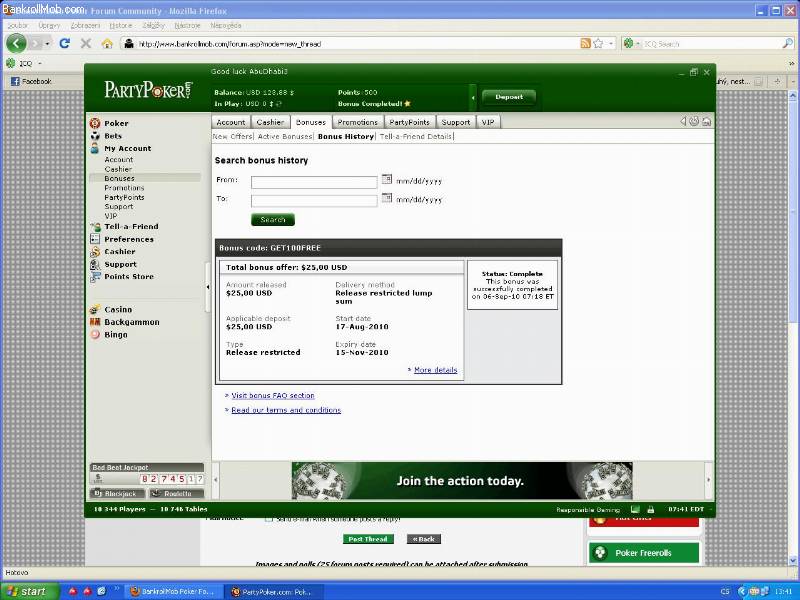Click the RSS feed icon in address bar
Image resolution: width=800 pixels, height=600 pixels.
point(586,43)
